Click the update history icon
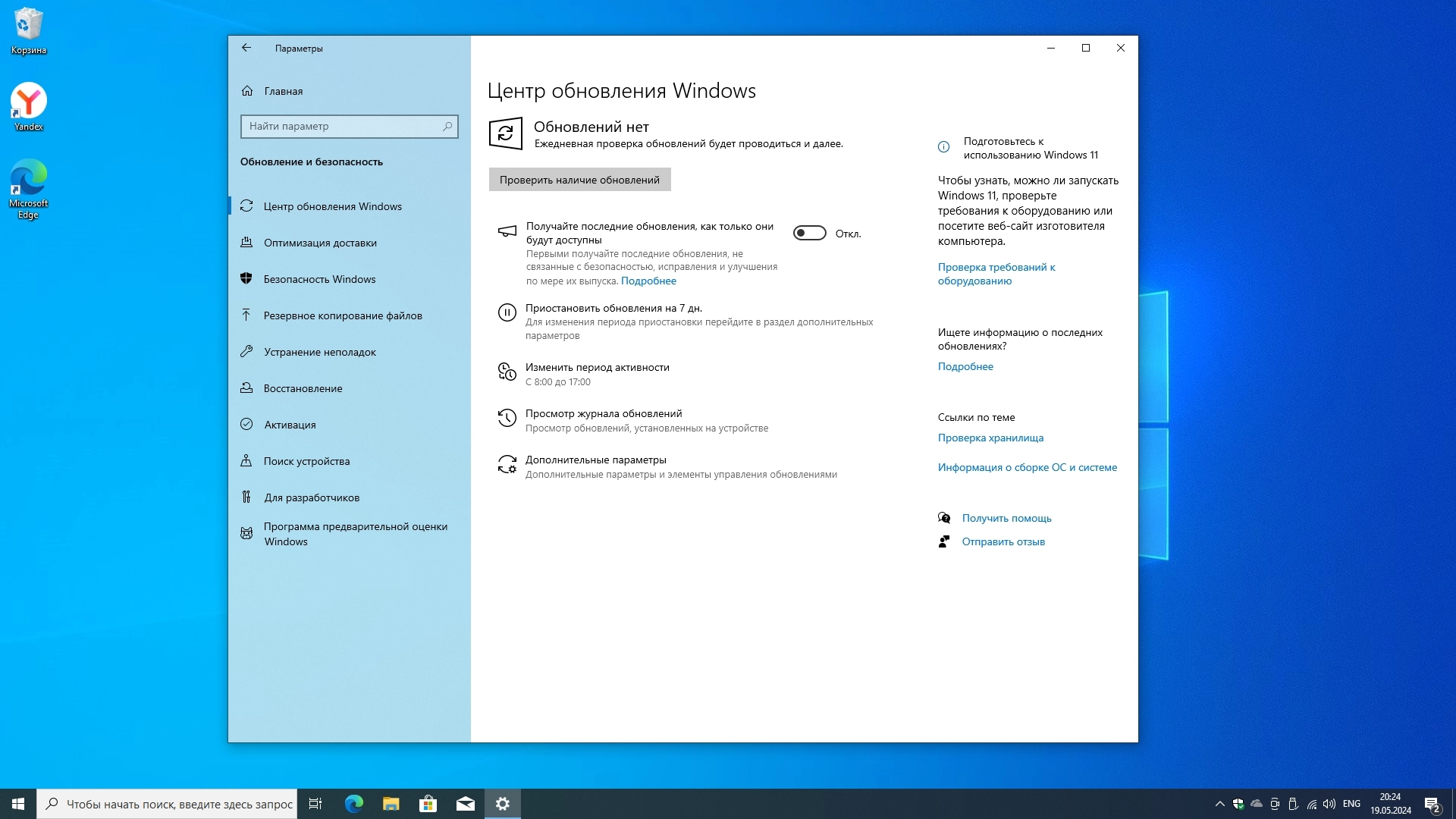 click(x=507, y=417)
